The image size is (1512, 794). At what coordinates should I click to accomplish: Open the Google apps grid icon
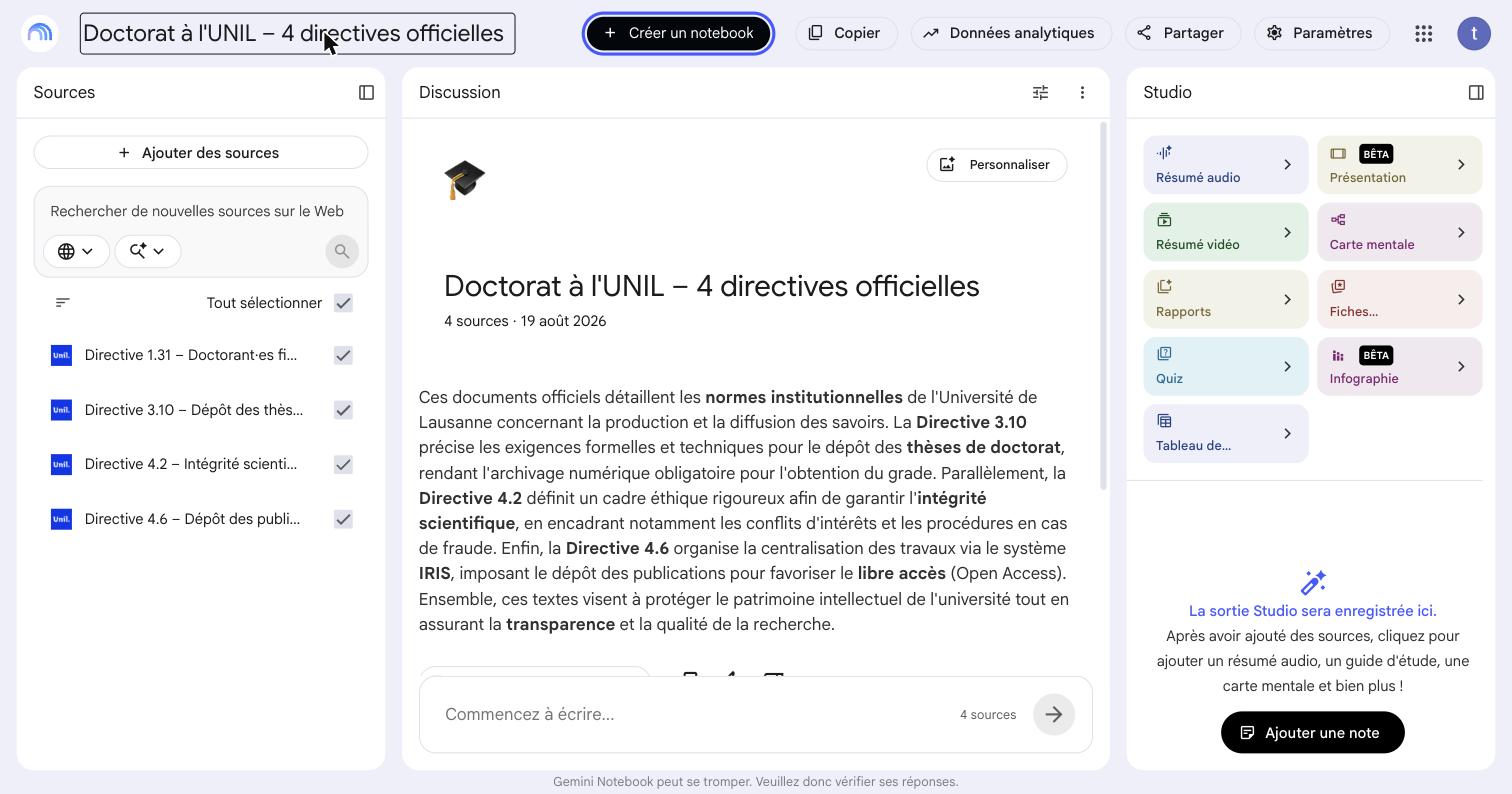click(1424, 33)
